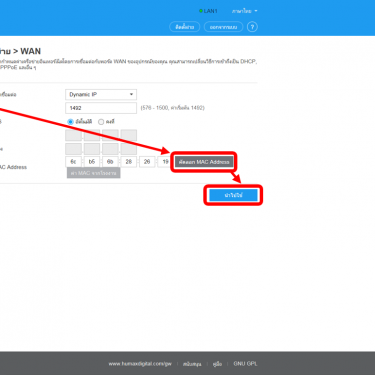Click the first MAC address field 6c
Viewport: 375px width, 375px height.
(73, 162)
